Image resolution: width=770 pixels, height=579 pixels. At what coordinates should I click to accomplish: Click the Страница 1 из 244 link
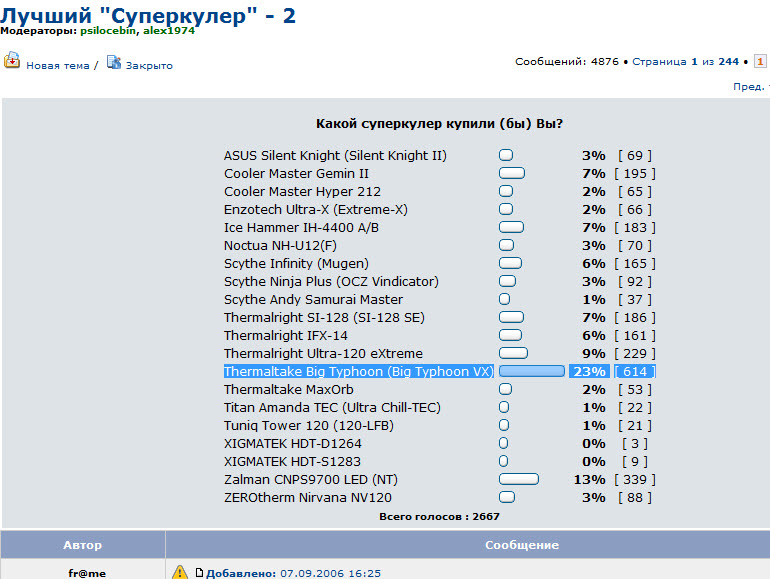686,61
